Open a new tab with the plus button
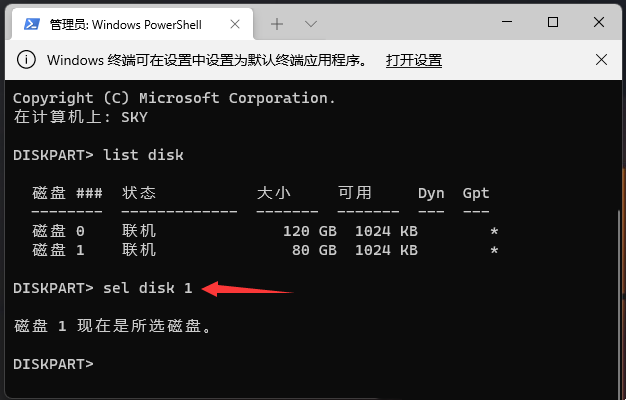The height and width of the screenshot is (400, 626). (x=277, y=22)
